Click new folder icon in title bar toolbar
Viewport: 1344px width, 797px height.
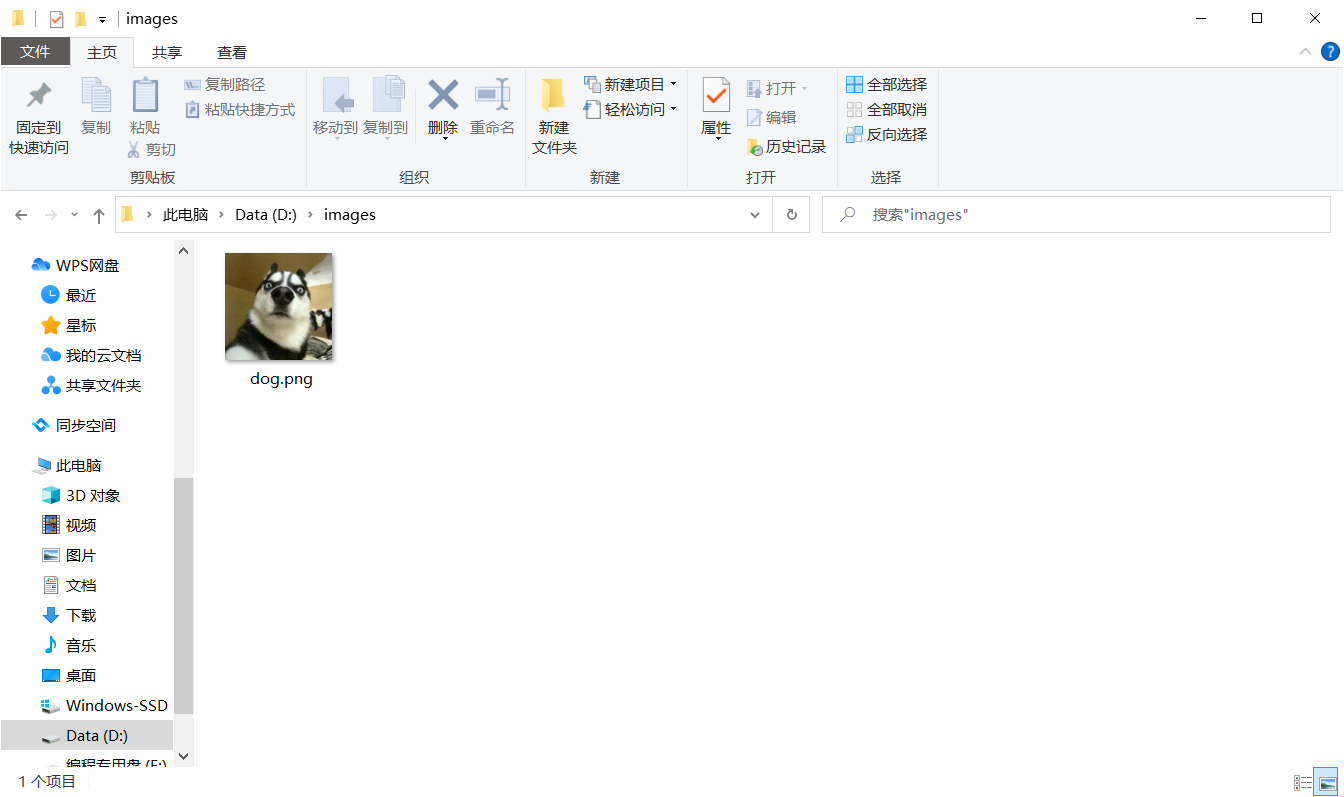[80, 19]
